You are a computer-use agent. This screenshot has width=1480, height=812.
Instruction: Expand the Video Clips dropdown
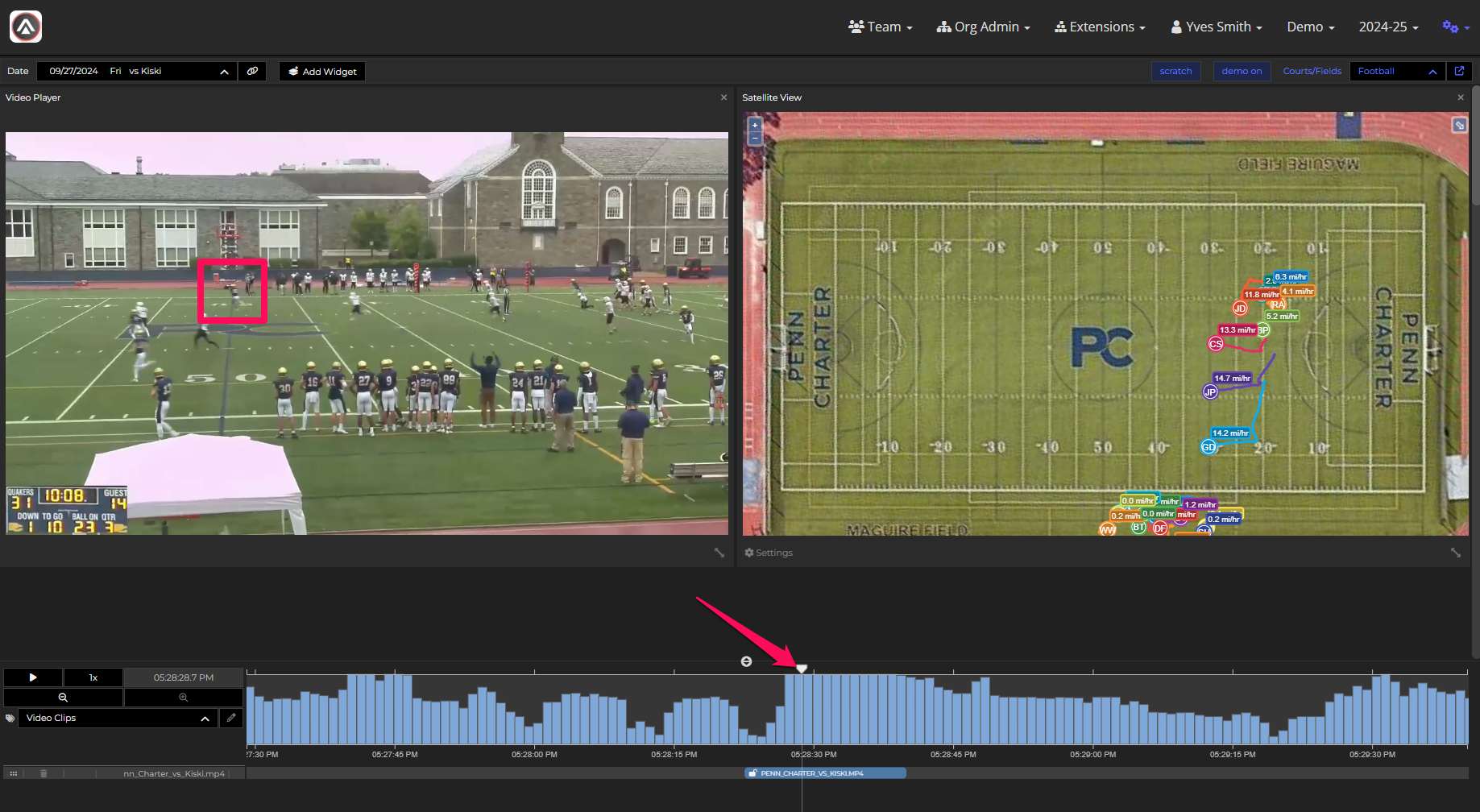click(x=118, y=718)
